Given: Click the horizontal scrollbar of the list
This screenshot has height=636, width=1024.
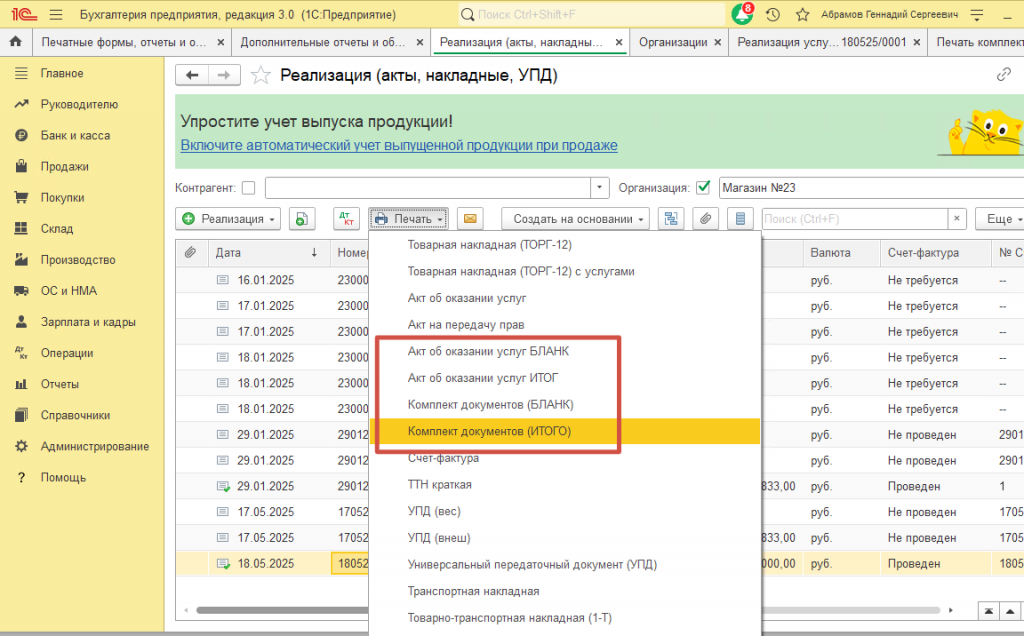Looking at the screenshot, I should click(567, 611).
